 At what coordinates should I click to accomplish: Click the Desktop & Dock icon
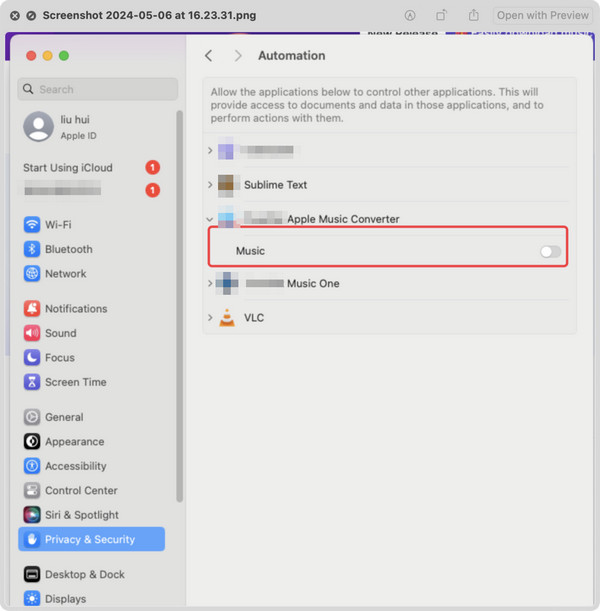point(32,574)
